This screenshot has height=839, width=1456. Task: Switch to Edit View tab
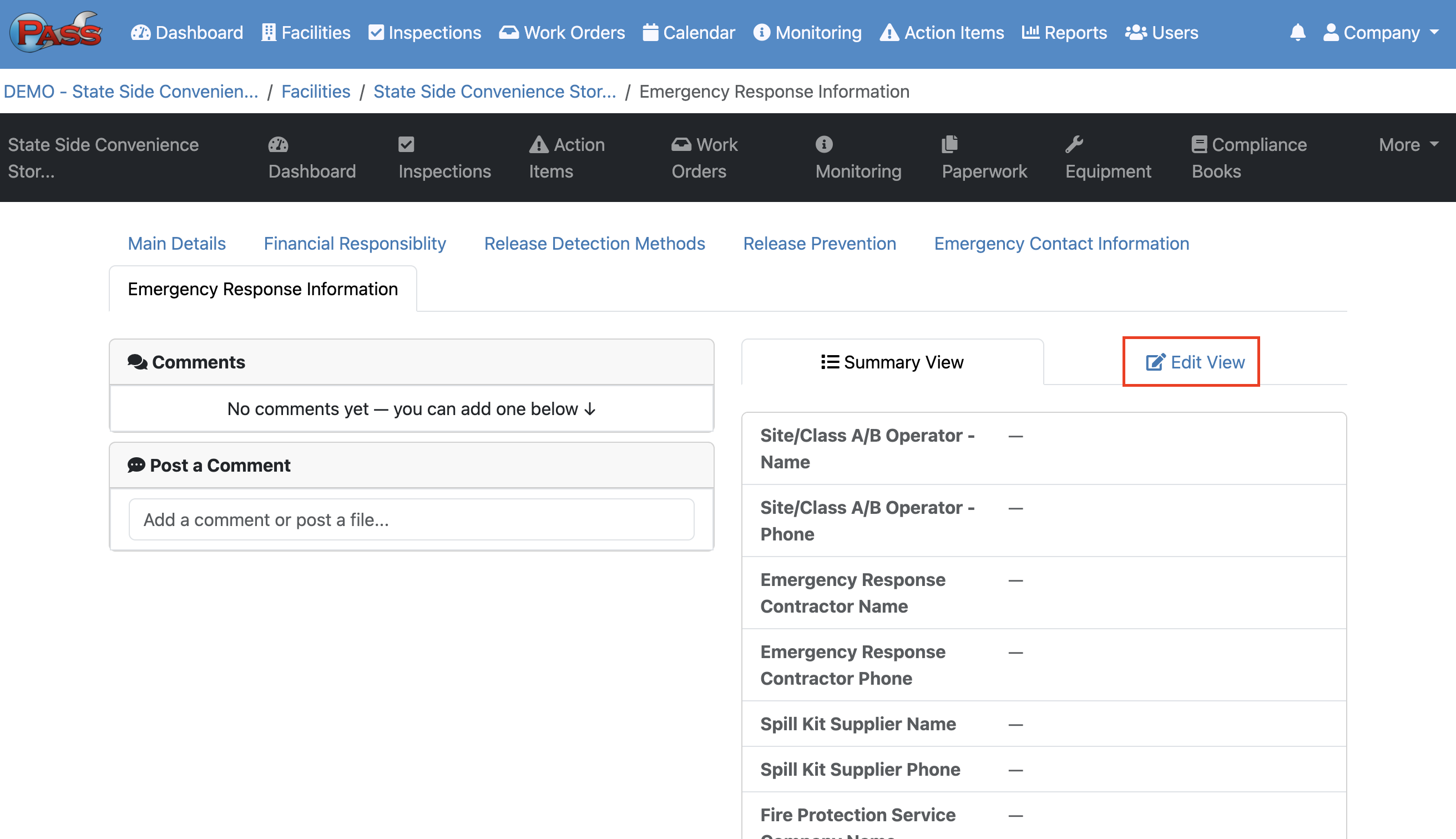tap(1195, 362)
